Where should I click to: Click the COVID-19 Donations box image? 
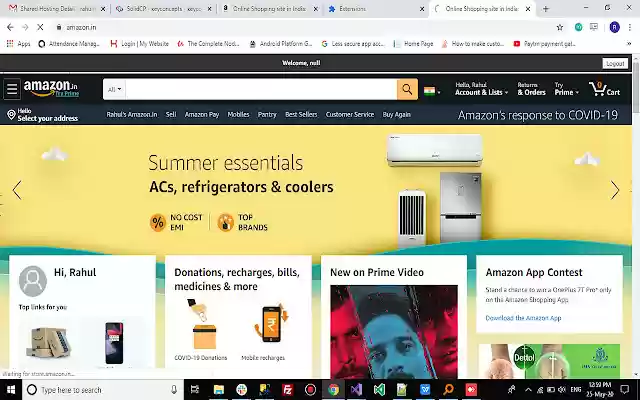click(203, 324)
